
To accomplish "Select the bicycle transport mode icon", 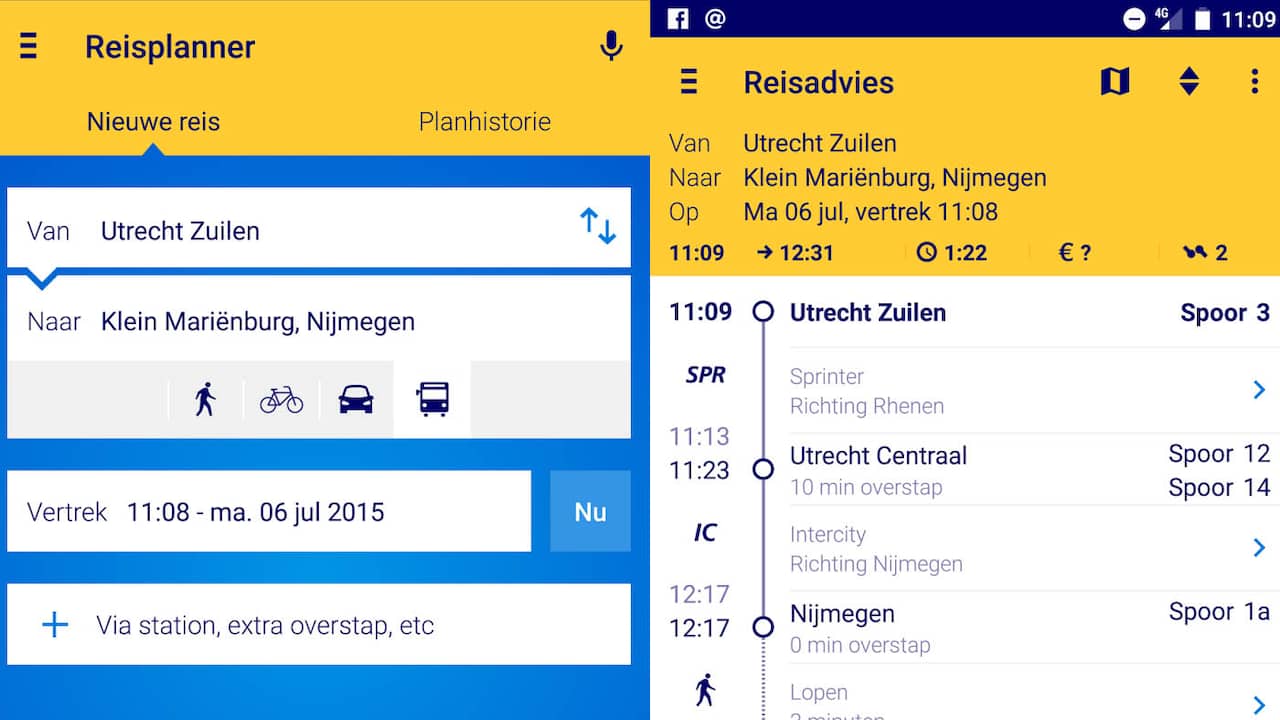I will tap(280, 398).
